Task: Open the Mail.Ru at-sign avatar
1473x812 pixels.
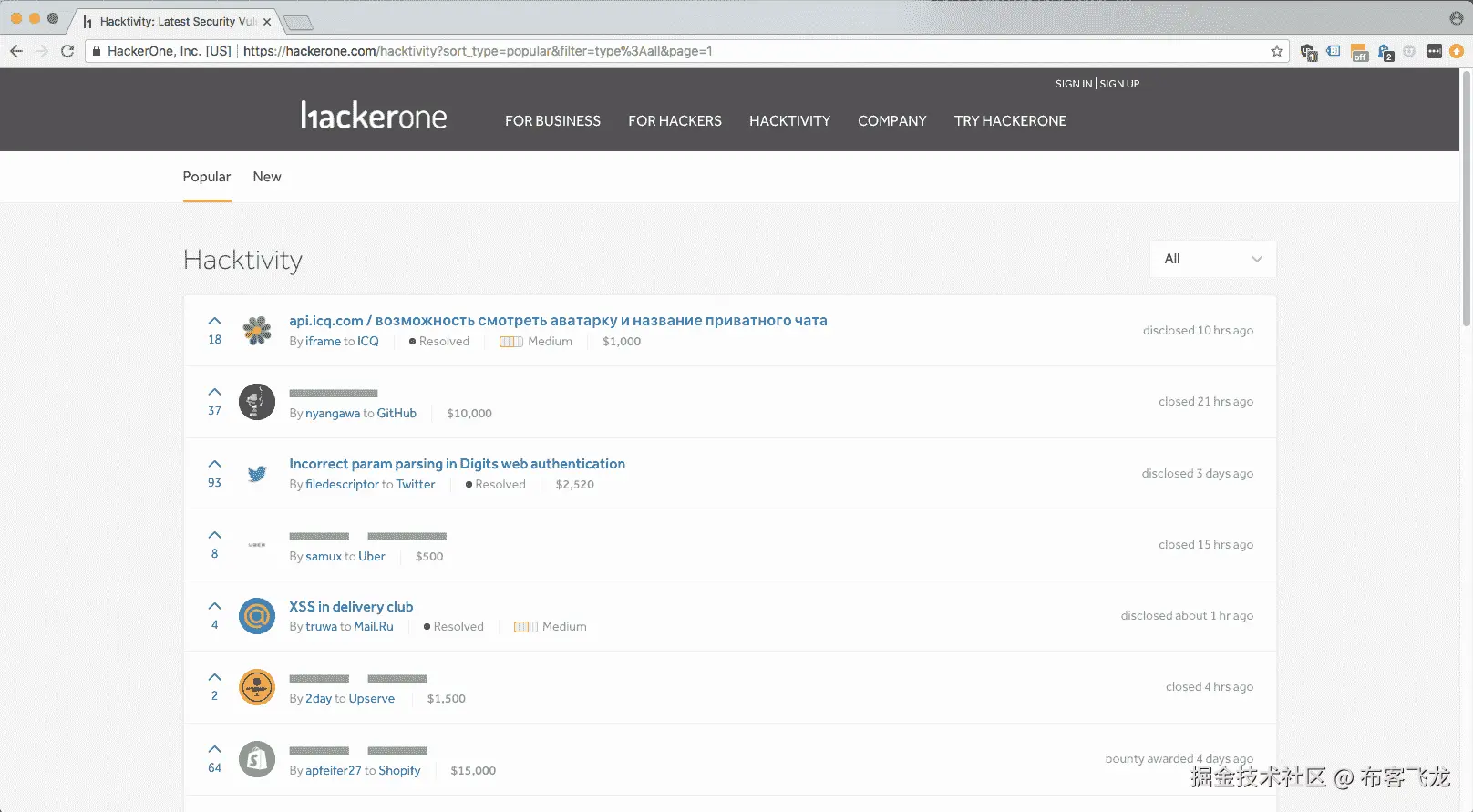Action: tap(257, 616)
